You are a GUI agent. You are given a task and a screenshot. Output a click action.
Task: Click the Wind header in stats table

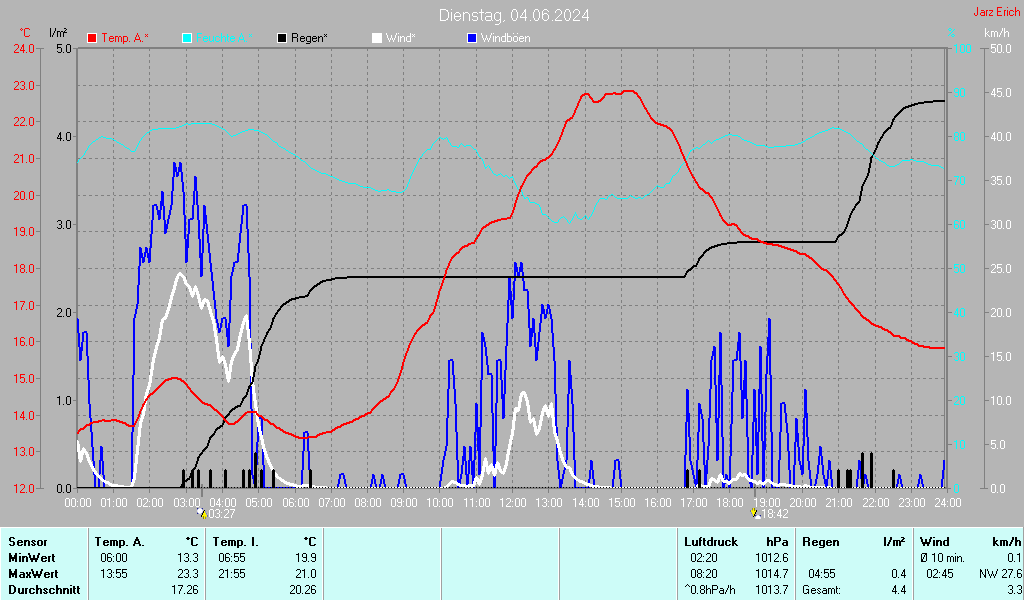click(x=935, y=541)
